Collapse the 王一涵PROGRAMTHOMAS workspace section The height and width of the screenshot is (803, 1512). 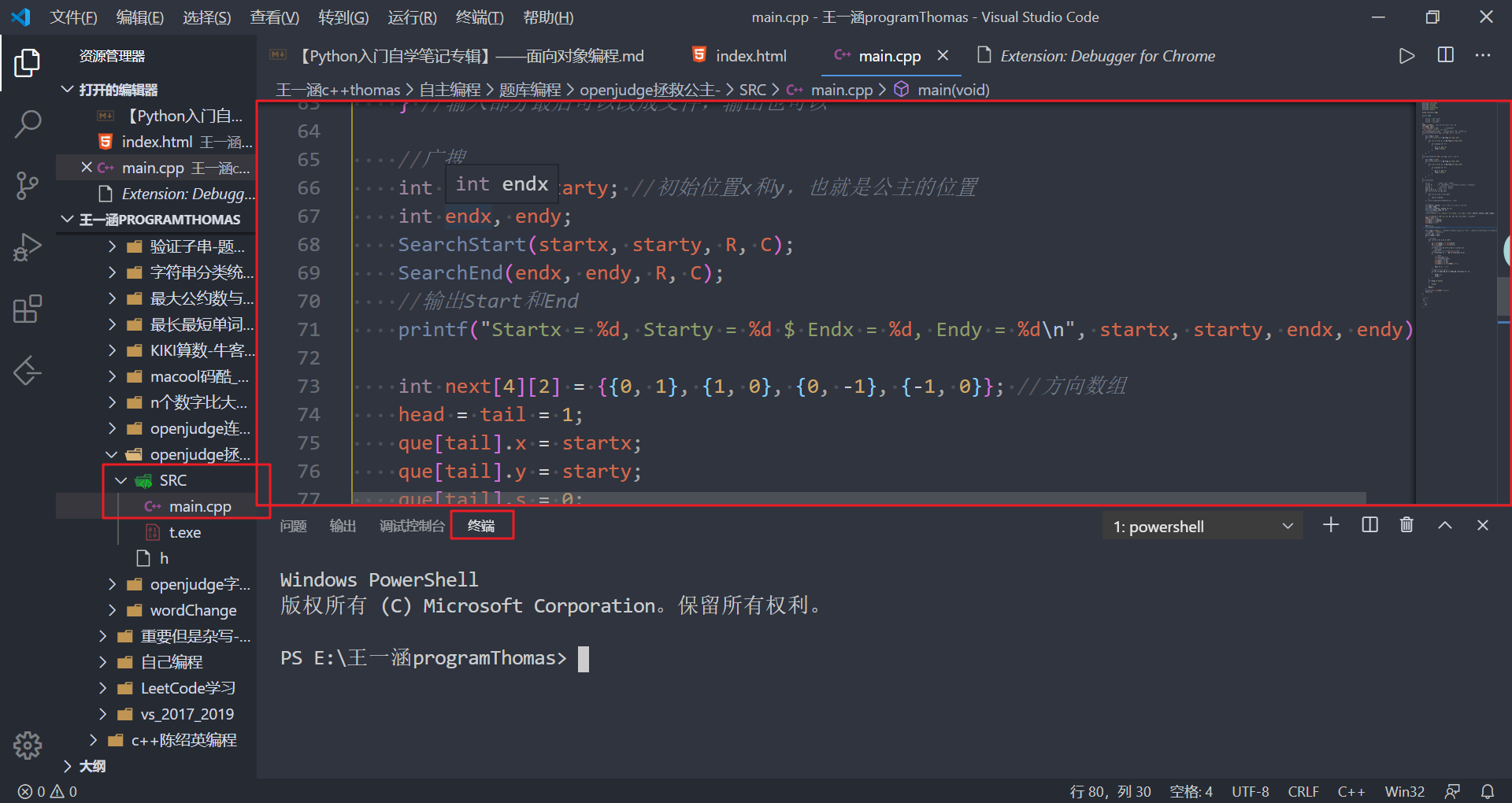tap(156, 220)
